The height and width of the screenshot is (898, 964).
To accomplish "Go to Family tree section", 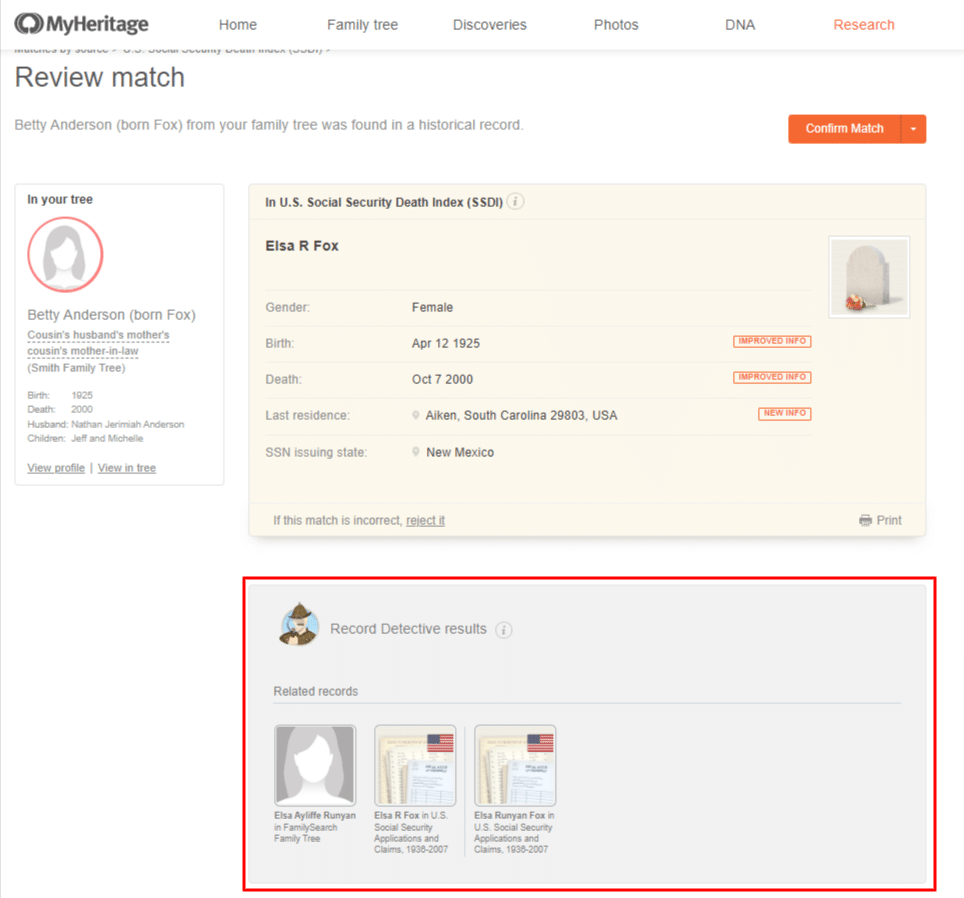I will tap(362, 25).
